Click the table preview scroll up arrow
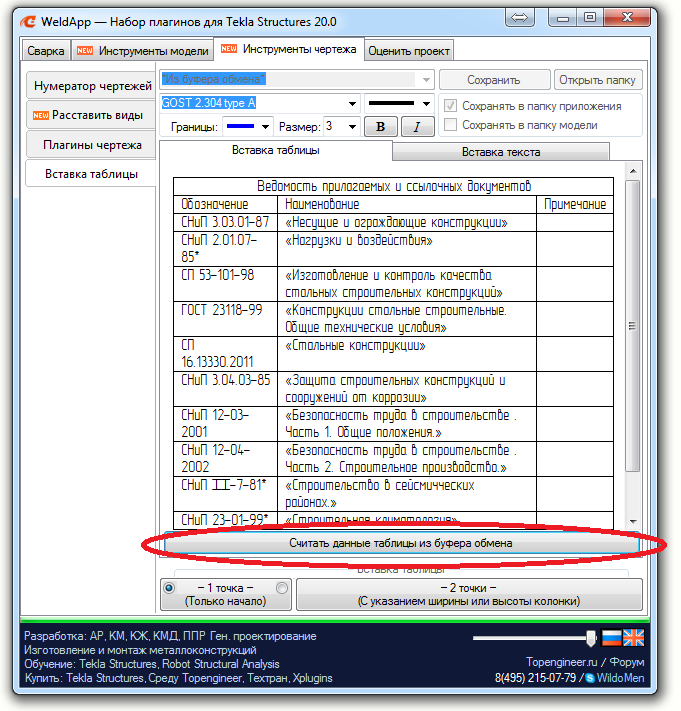 (633, 171)
